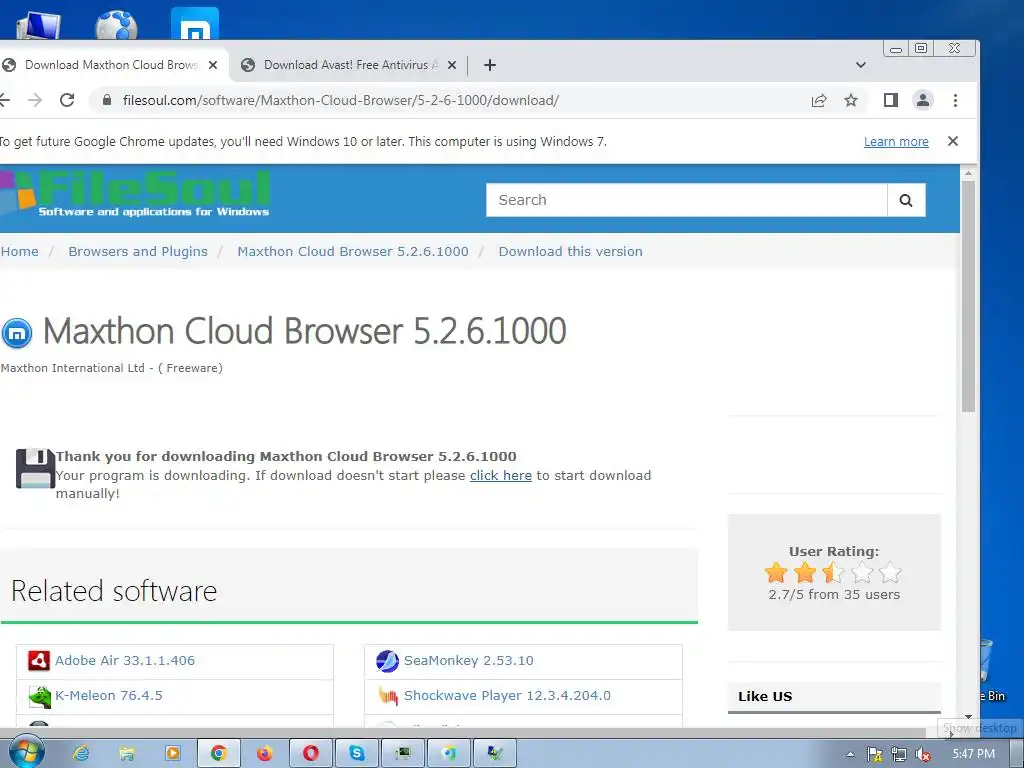
Task: Open Skype from the taskbar
Action: point(357,754)
